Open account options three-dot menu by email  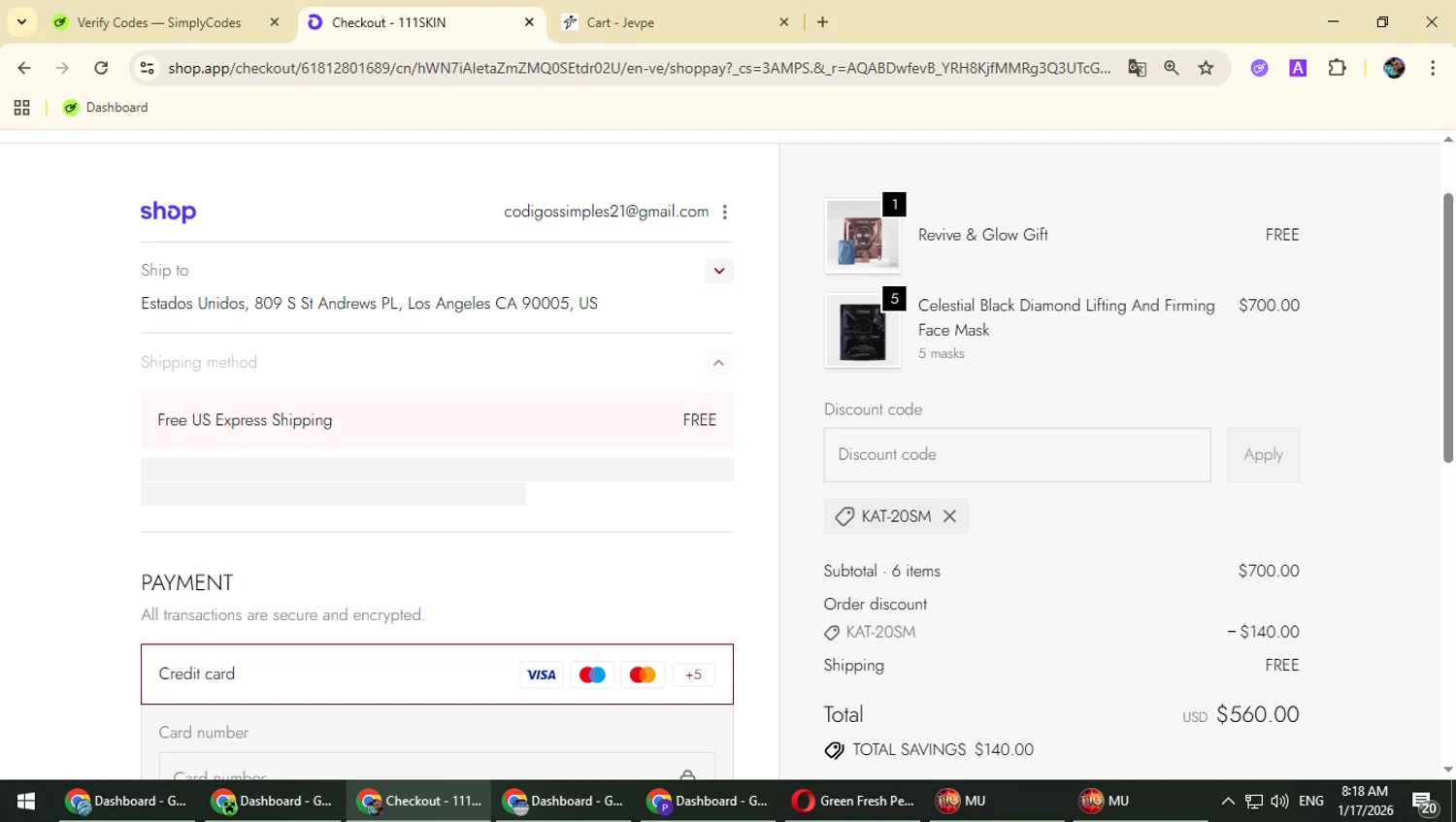pyautogui.click(x=724, y=212)
